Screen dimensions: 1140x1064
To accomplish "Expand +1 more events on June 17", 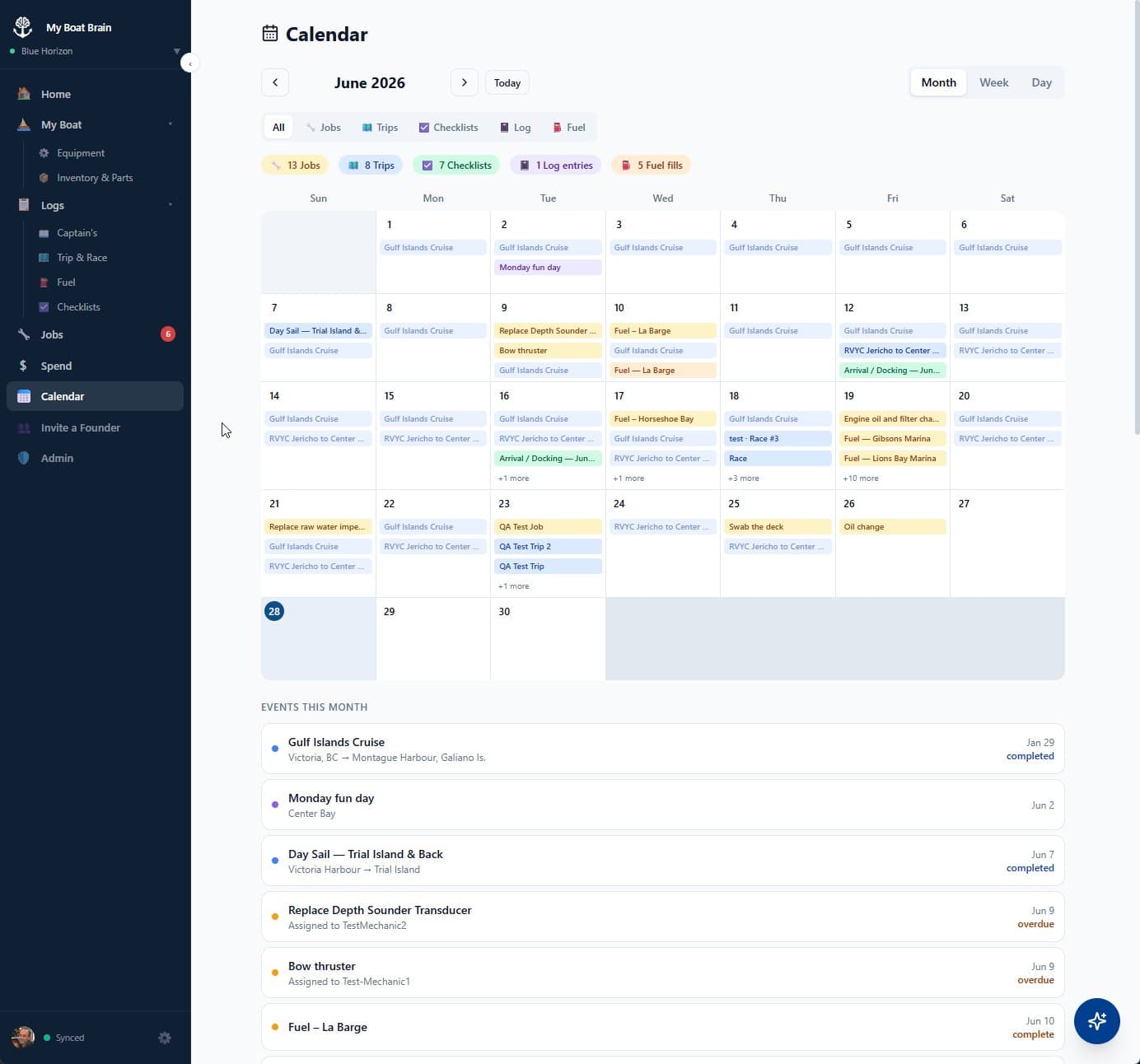I will click(628, 478).
